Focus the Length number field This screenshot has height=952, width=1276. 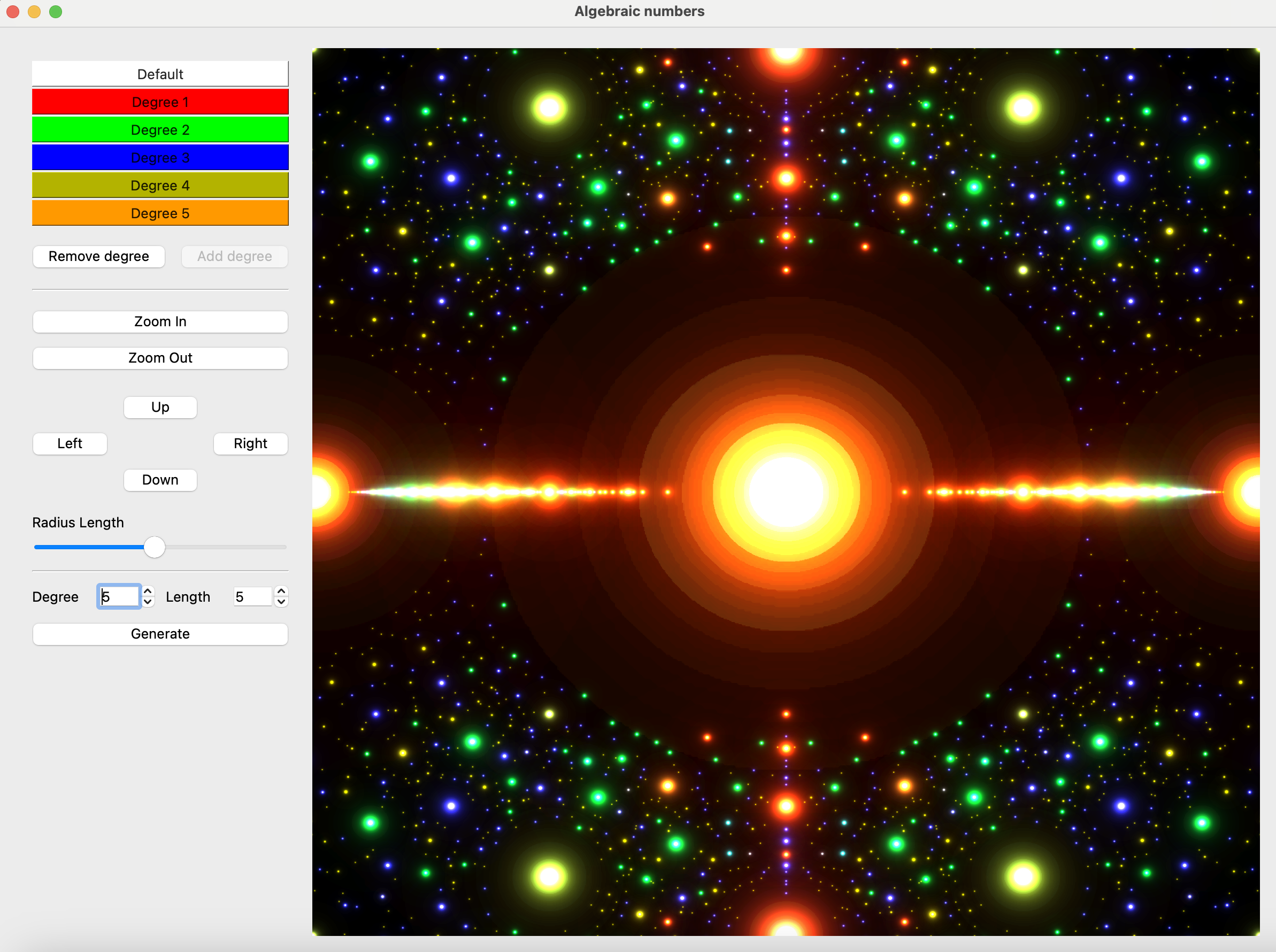pyautogui.click(x=252, y=596)
